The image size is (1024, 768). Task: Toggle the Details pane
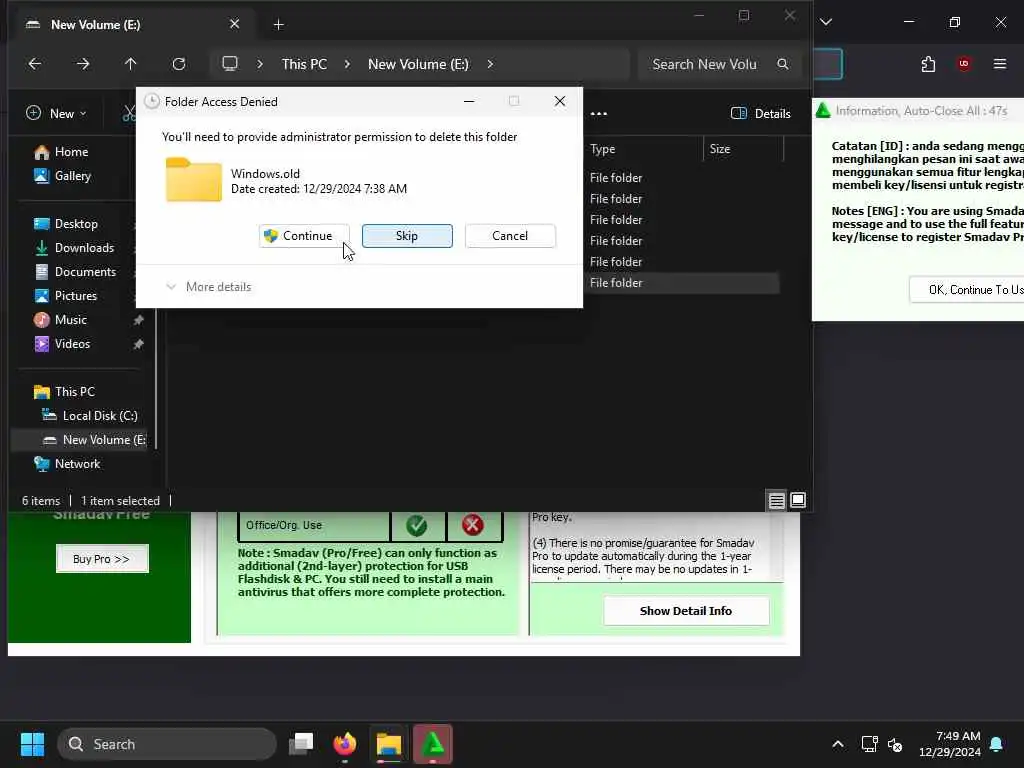(x=761, y=114)
